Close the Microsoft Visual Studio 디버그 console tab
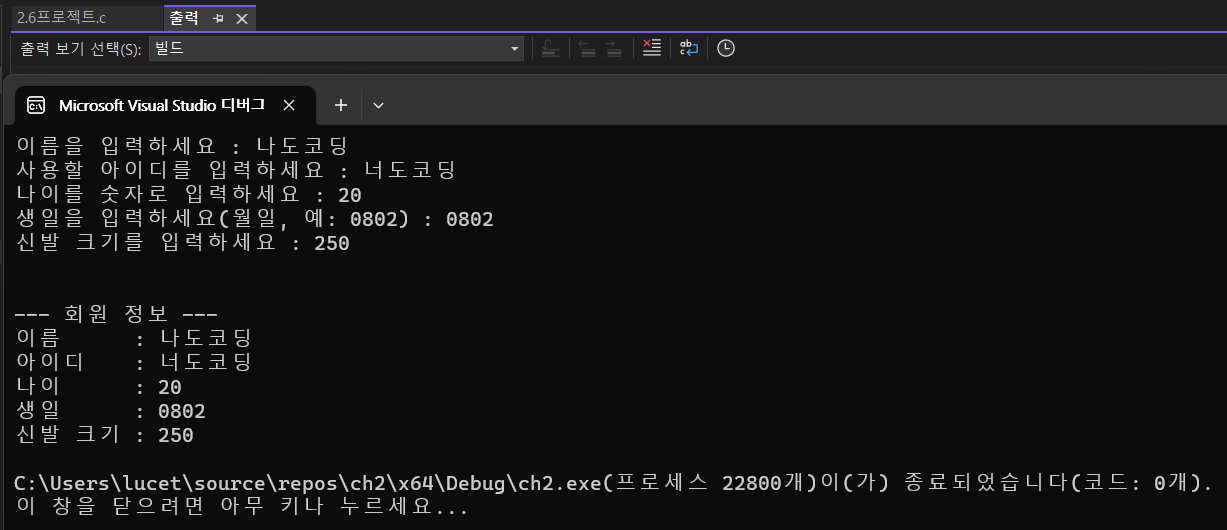 click(x=288, y=105)
